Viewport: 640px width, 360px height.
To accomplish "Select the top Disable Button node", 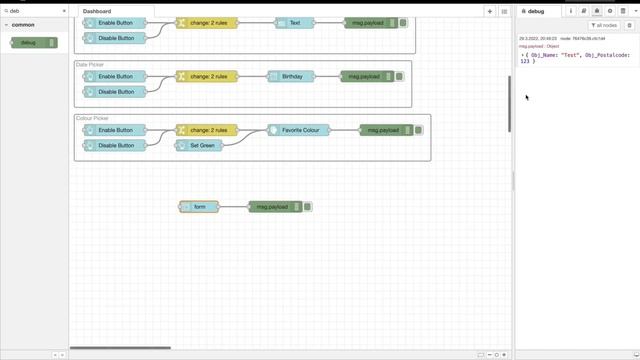I will coord(115,38).
